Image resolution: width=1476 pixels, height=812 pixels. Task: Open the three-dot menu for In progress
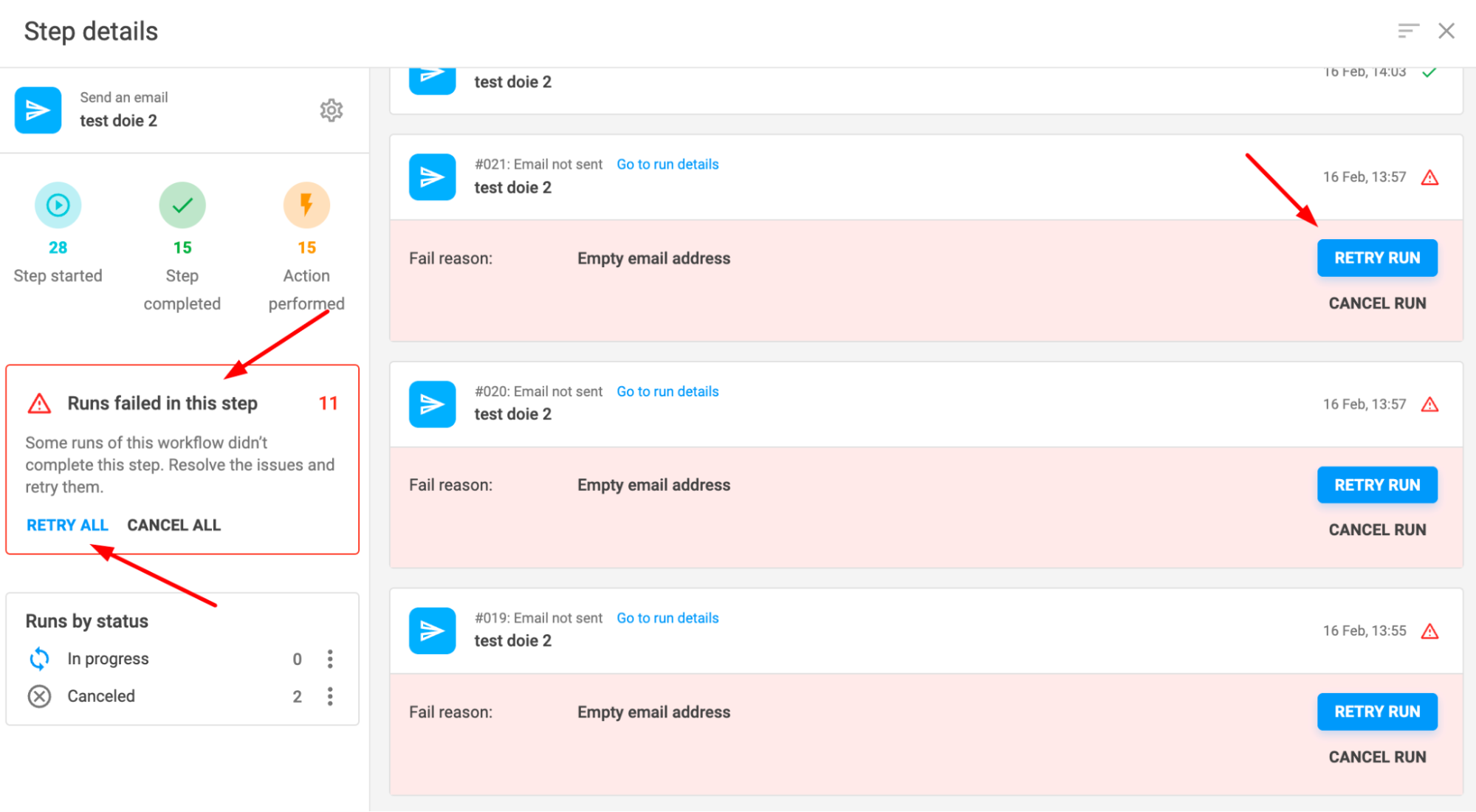330,658
